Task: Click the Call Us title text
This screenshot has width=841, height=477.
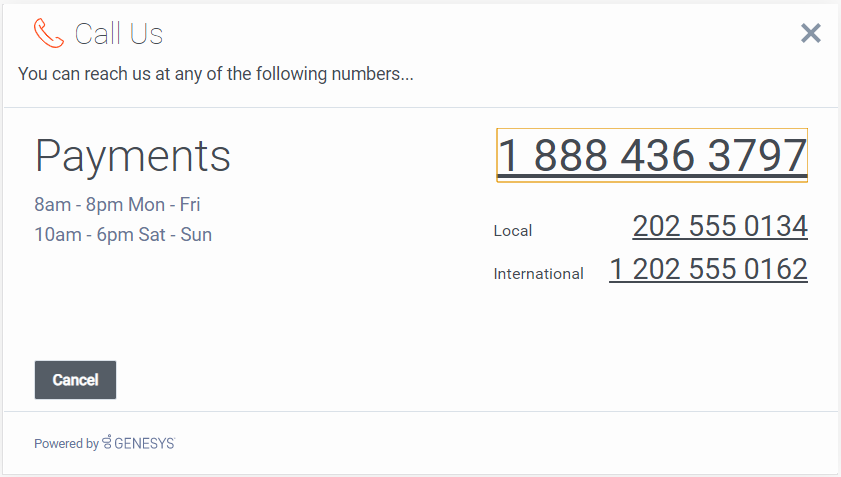Action: pyautogui.click(x=118, y=34)
